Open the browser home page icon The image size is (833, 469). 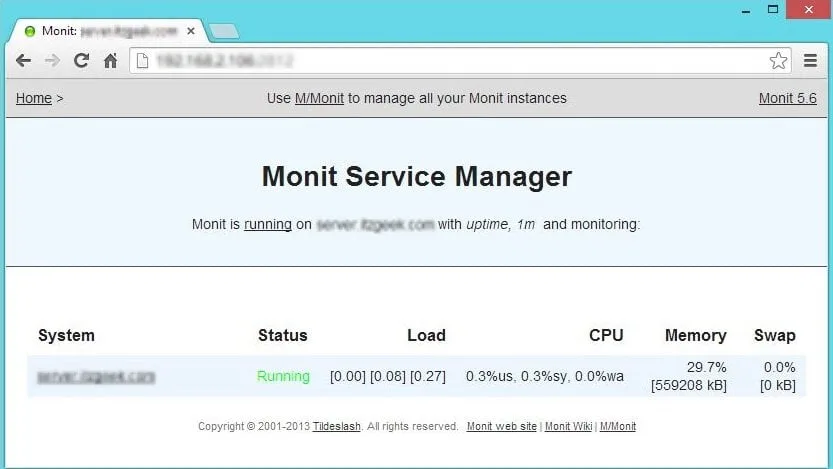click(110, 61)
